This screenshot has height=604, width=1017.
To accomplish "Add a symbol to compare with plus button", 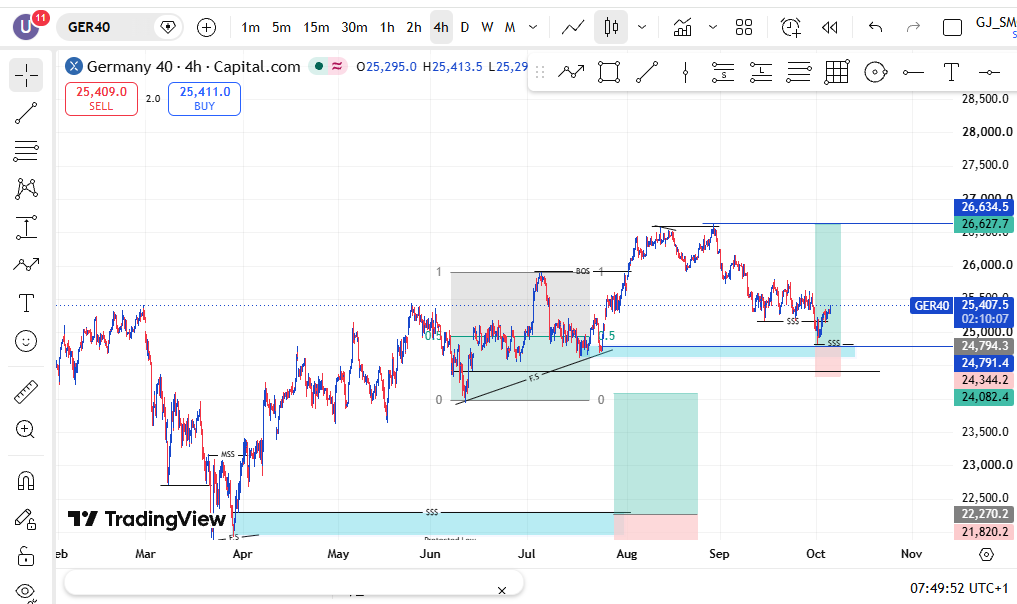I will pos(206,27).
